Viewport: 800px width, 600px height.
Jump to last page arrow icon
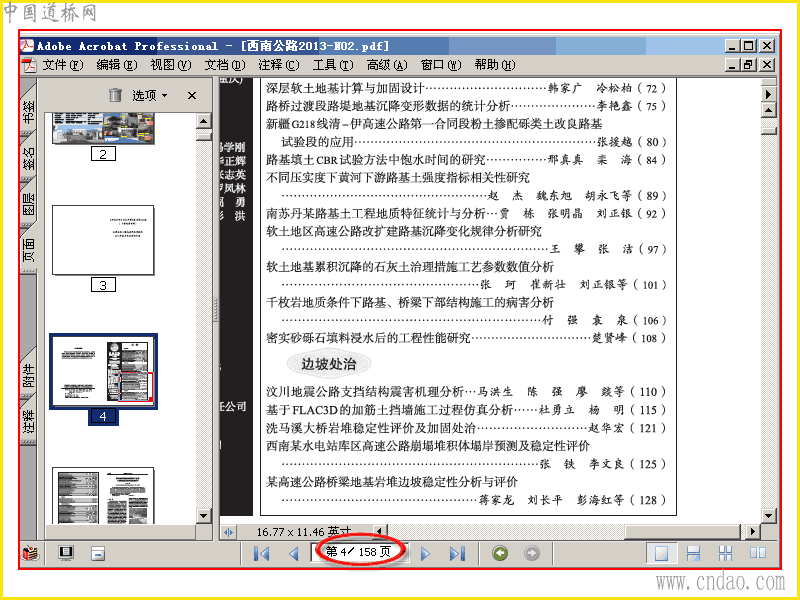(457, 553)
